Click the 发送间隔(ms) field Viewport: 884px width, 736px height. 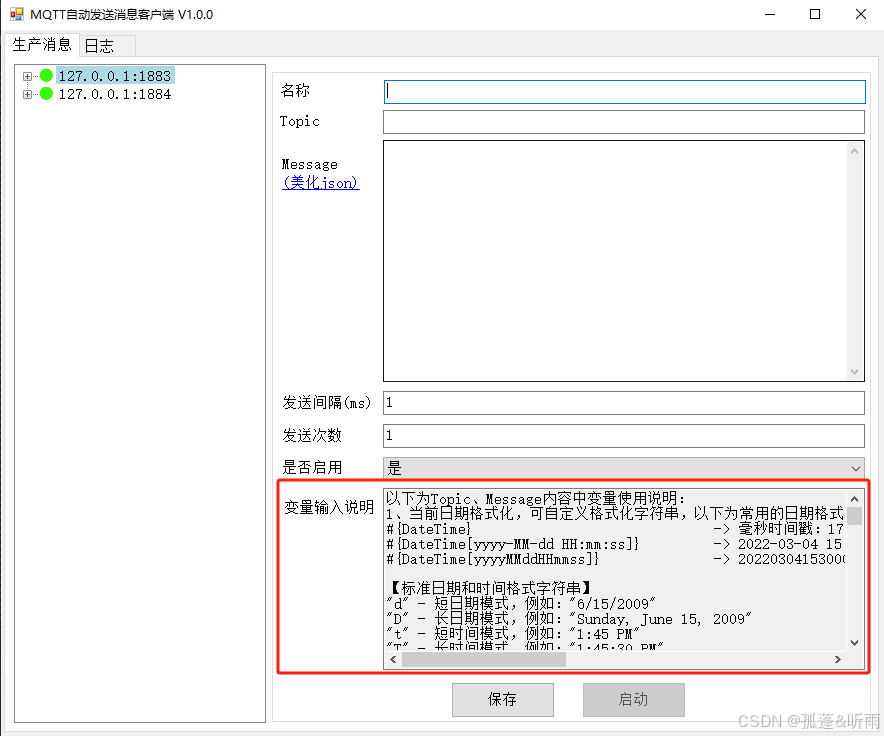click(x=624, y=403)
